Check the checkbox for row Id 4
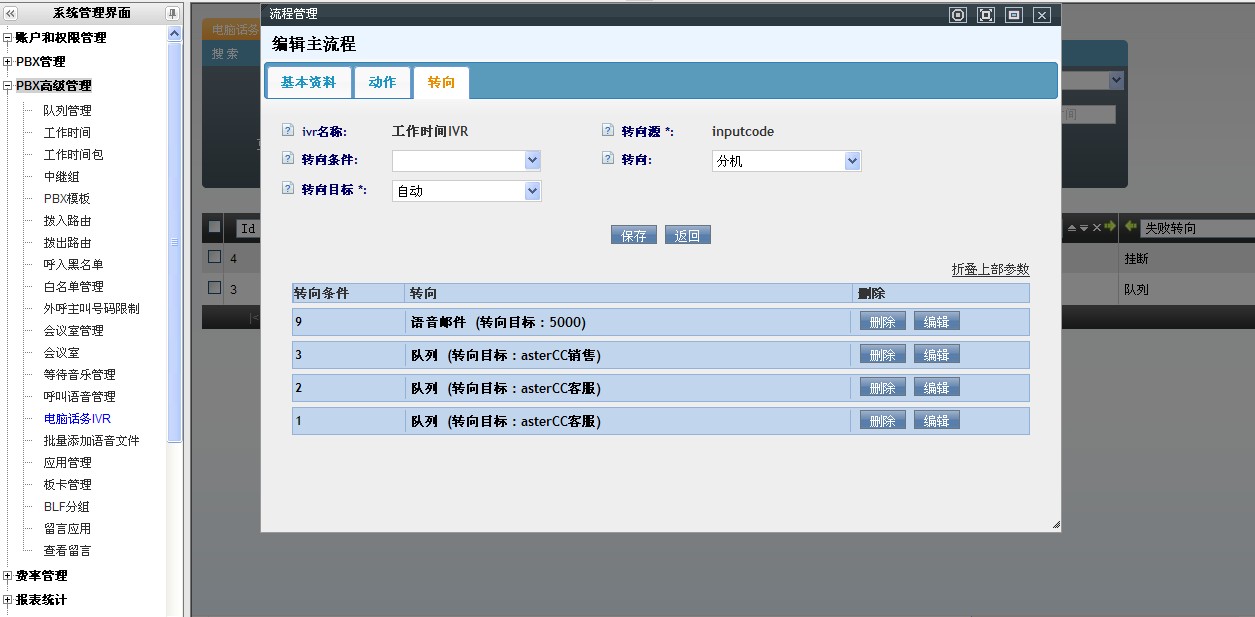This screenshot has width=1255, height=617. point(214,257)
